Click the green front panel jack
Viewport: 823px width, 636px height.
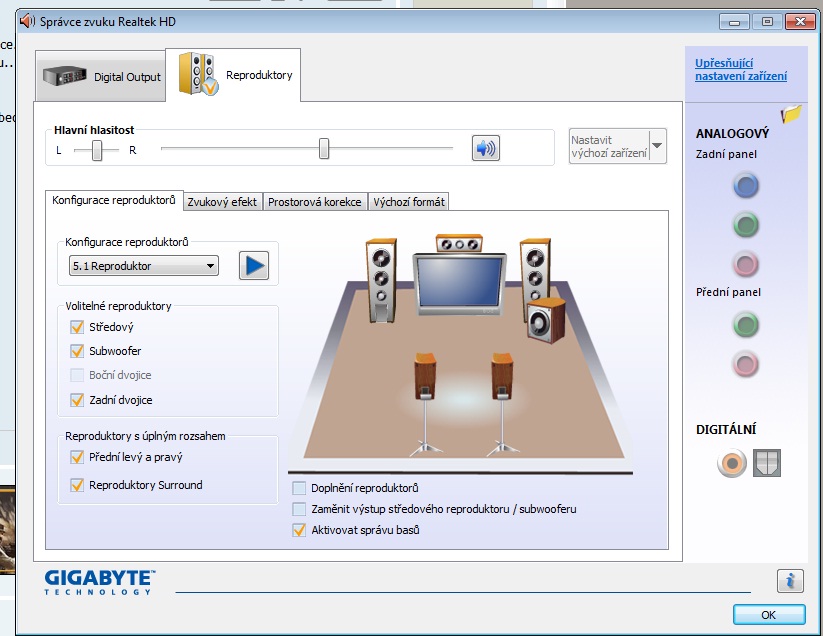tap(745, 324)
